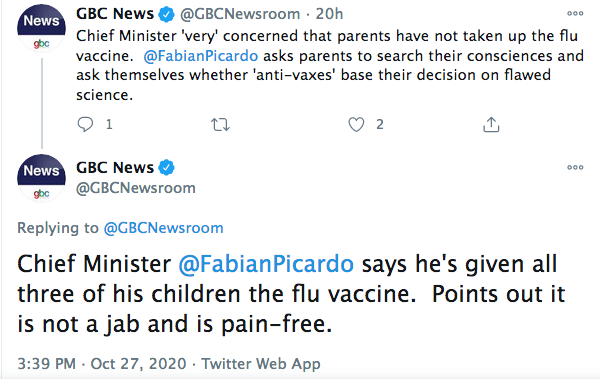
Task: Click GBC News display name on reply tweet
Action: pos(115,168)
